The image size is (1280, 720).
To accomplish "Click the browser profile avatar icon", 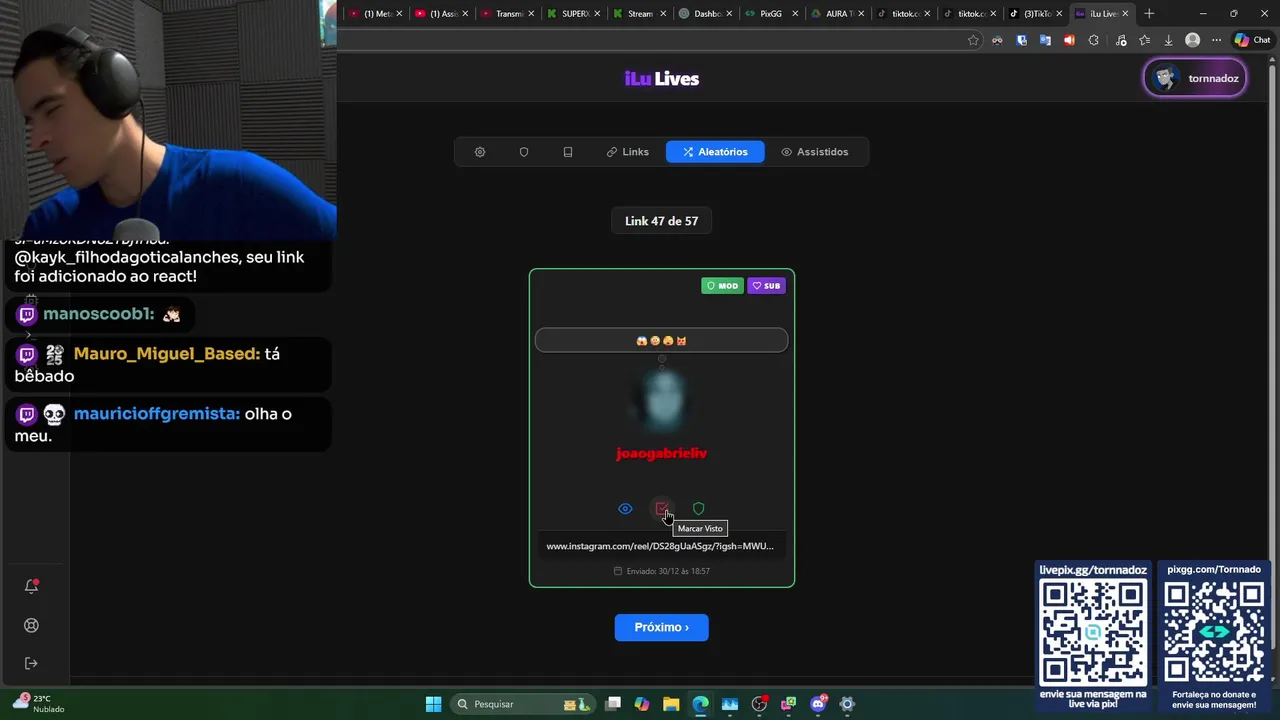I will pyautogui.click(x=1192, y=40).
